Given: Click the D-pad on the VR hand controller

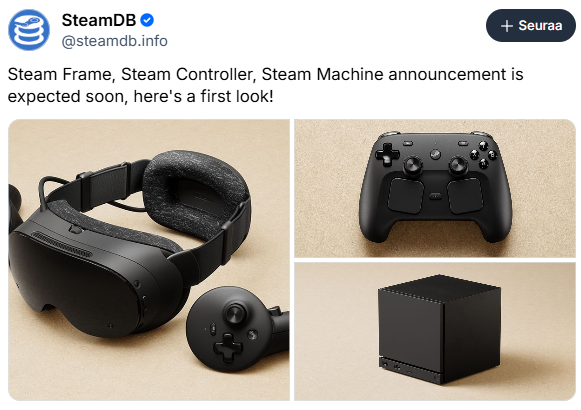Looking at the screenshot, I should click(x=228, y=347).
